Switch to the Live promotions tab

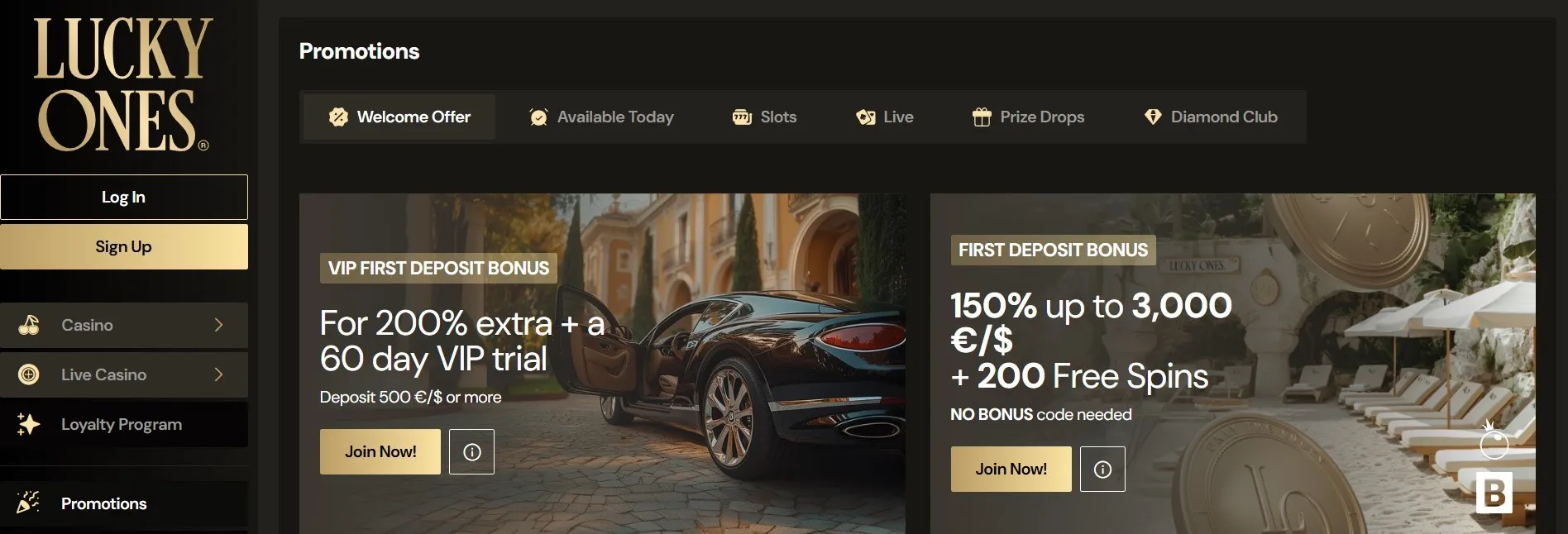pos(885,117)
